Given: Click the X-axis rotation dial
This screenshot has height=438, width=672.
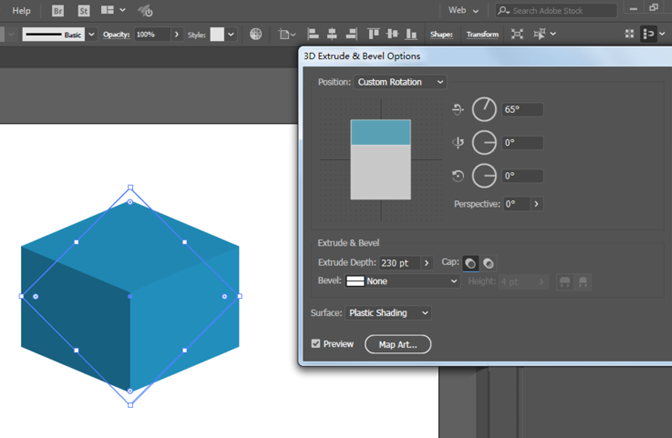Looking at the screenshot, I should click(x=484, y=109).
